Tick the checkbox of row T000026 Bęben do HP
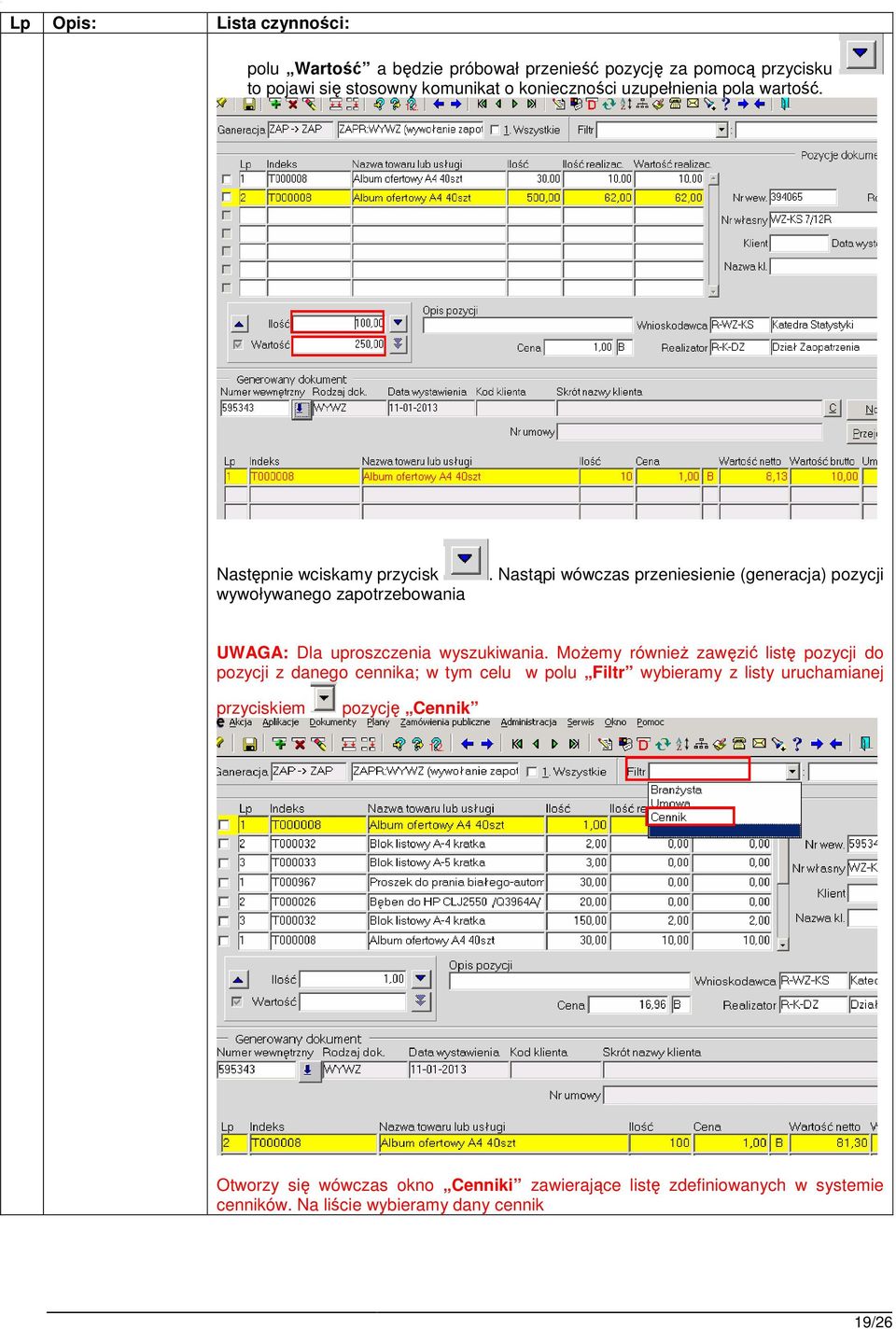 (224, 902)
